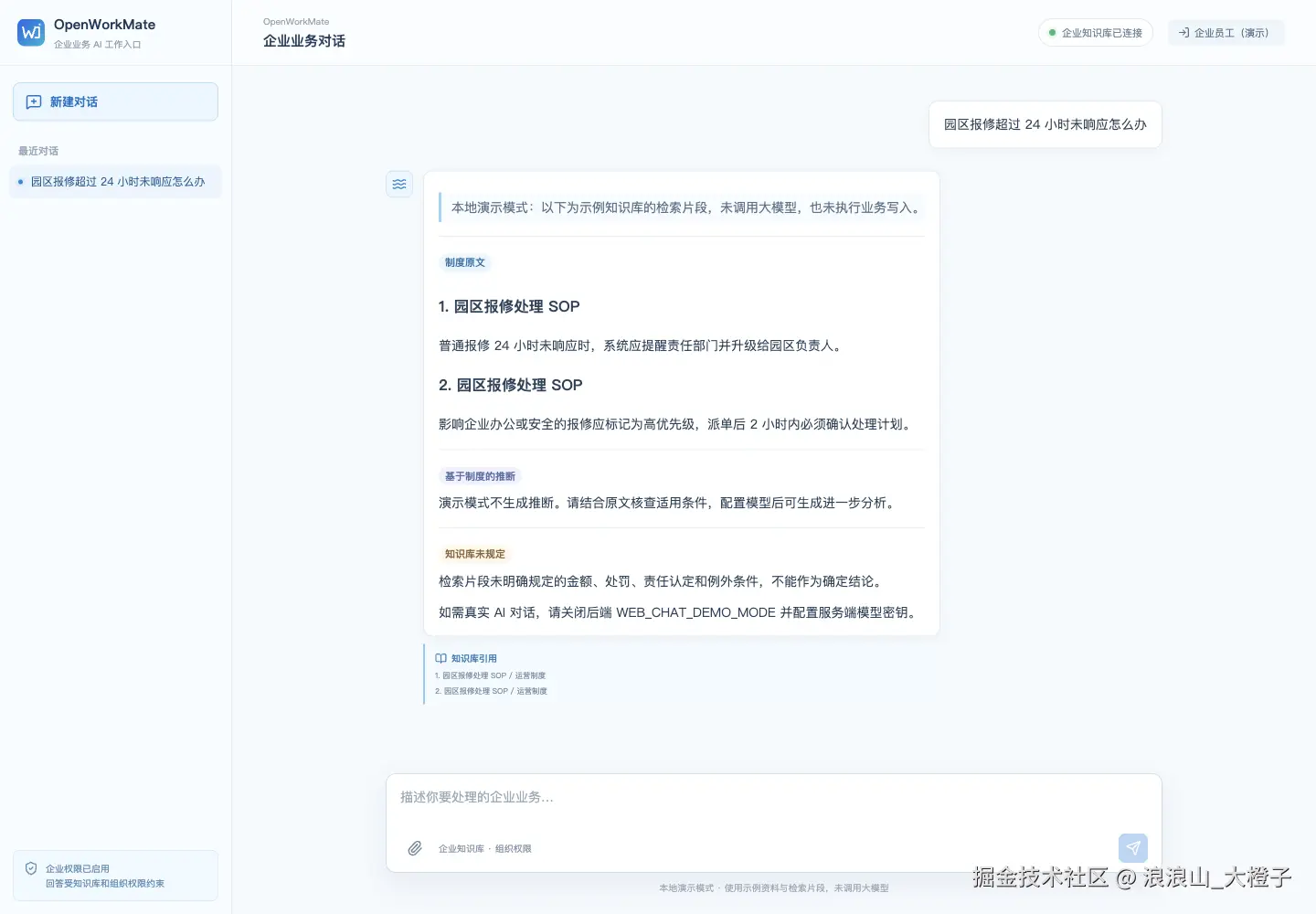Screen dimensions: 1316x914
Task: Click the line starting 普通报修 24 小时未响应时
Action: pos(642,345)
